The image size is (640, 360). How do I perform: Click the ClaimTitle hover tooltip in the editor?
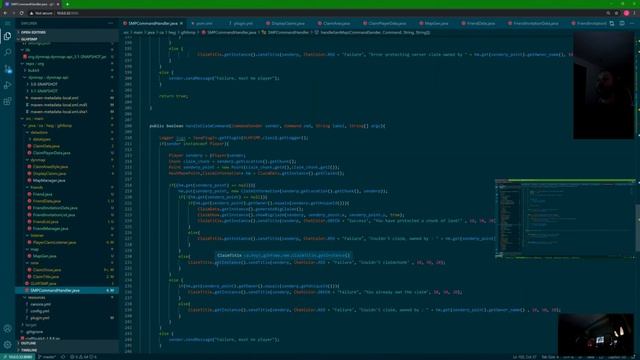tap(284, 256)
